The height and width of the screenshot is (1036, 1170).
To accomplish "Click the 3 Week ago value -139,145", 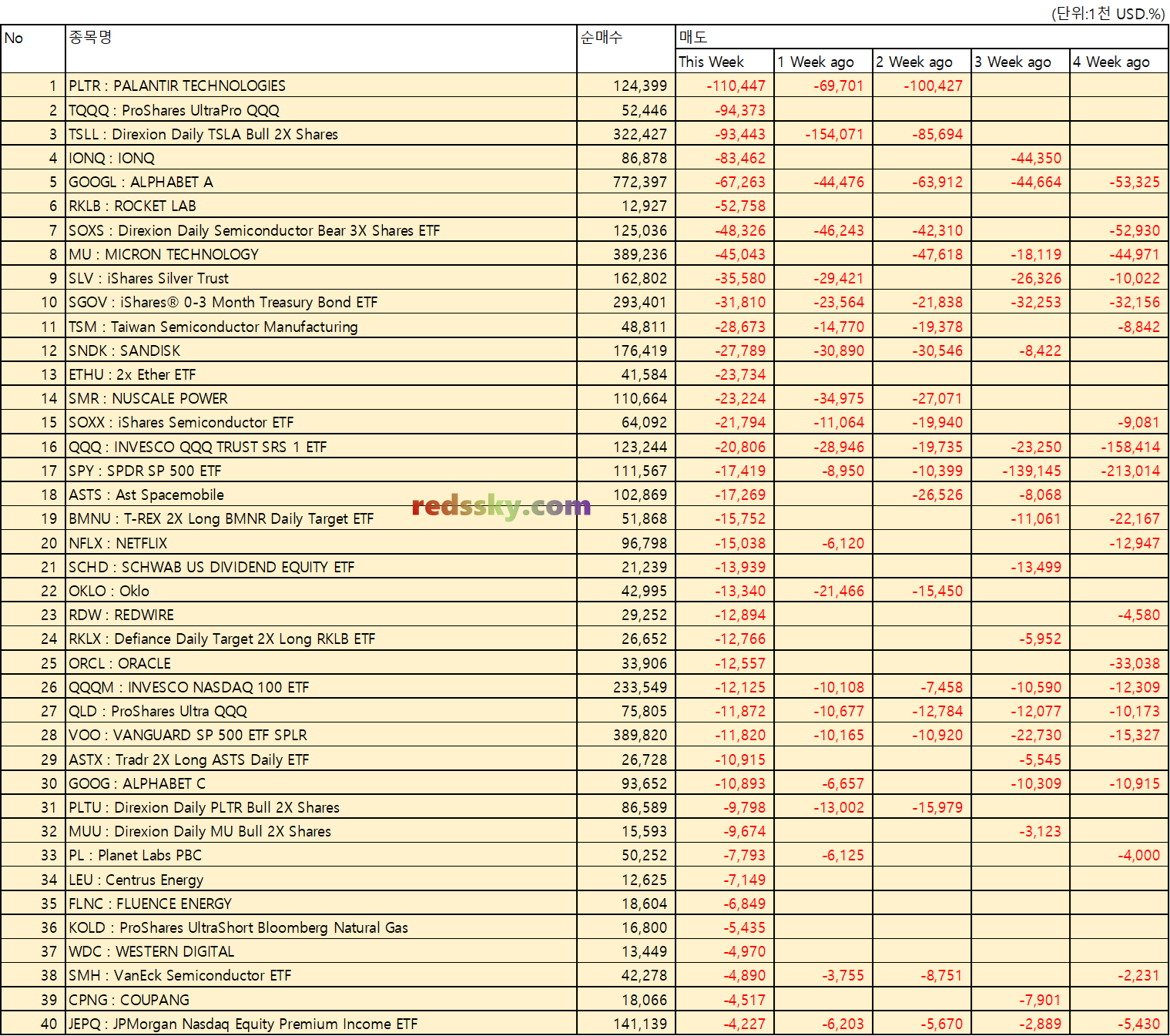I will 1031,471.
